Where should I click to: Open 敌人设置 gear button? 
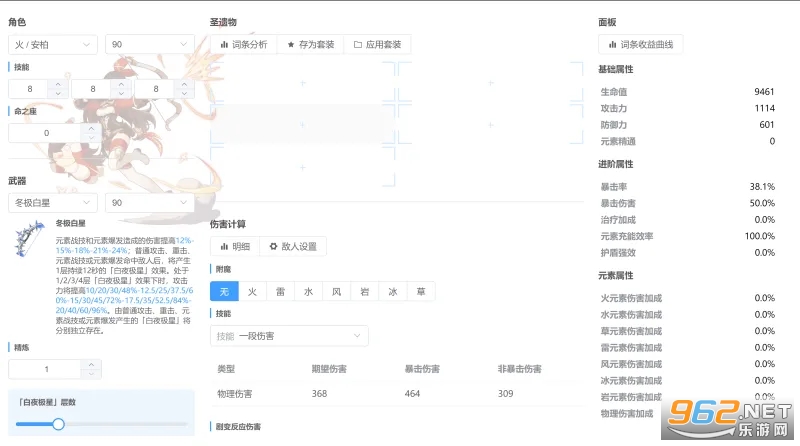click(293, 246)
